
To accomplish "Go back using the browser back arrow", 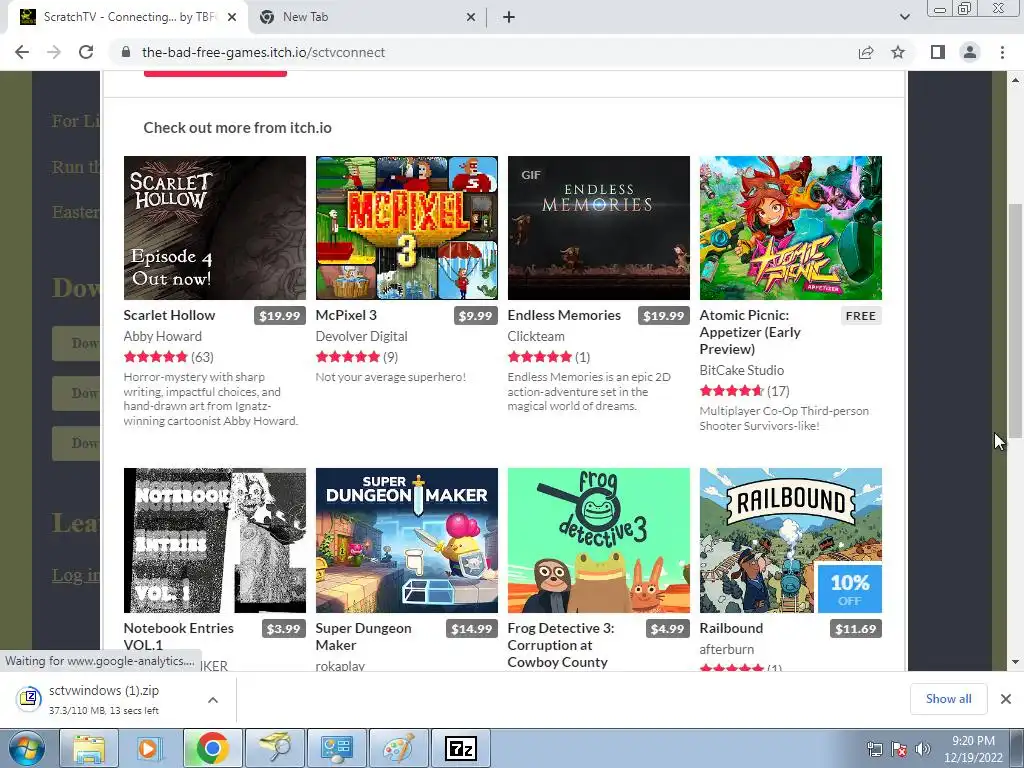I will (22, 52).
